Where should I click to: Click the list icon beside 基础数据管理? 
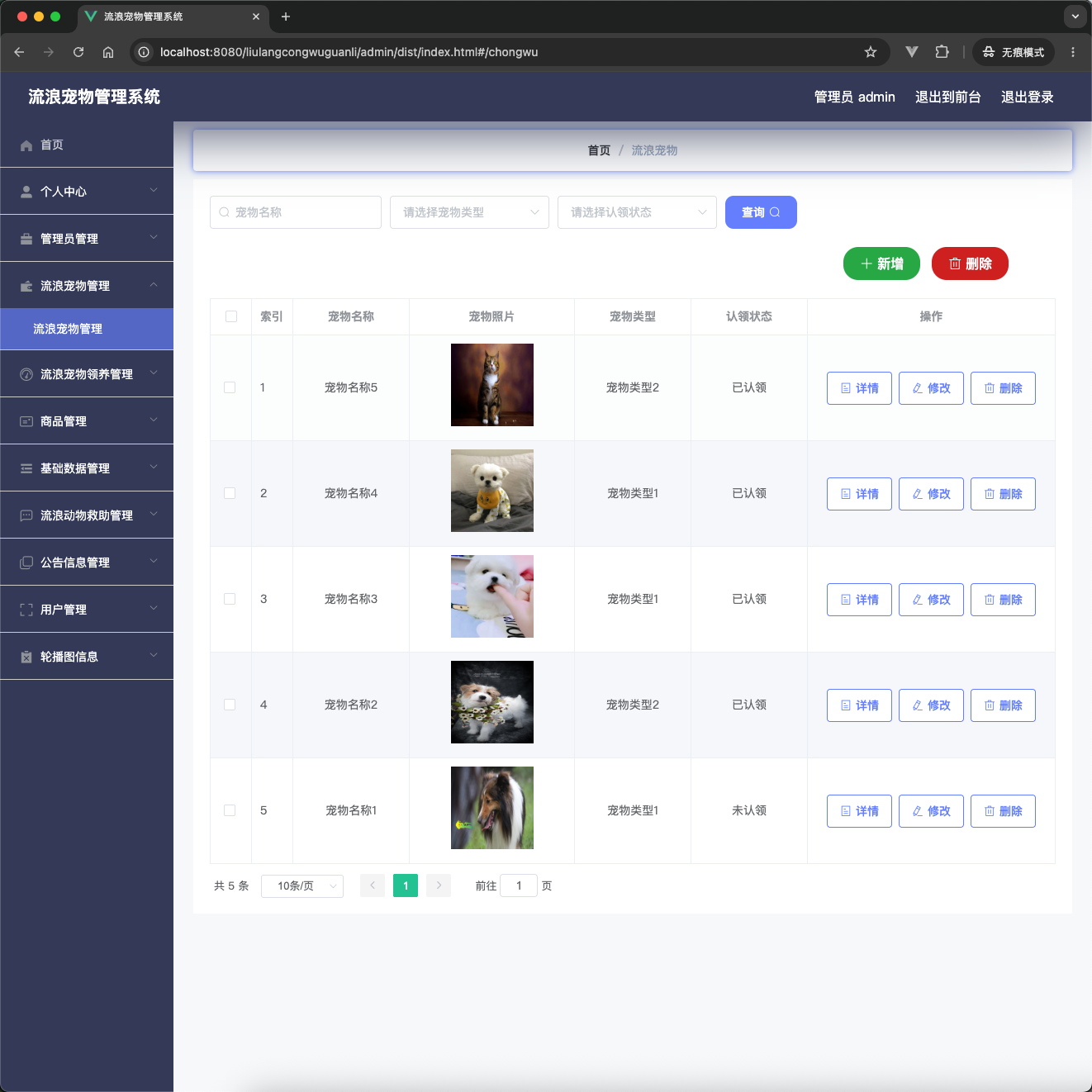coord(26,468)
